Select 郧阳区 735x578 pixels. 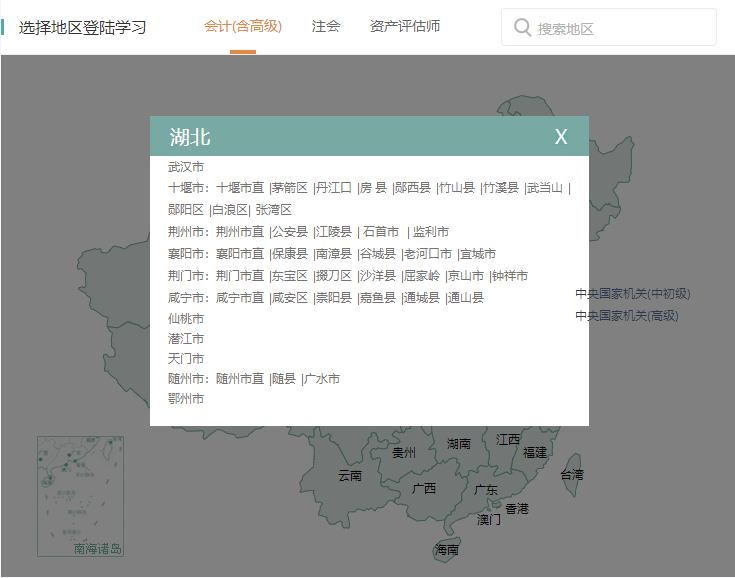click(x=186, y=210)
